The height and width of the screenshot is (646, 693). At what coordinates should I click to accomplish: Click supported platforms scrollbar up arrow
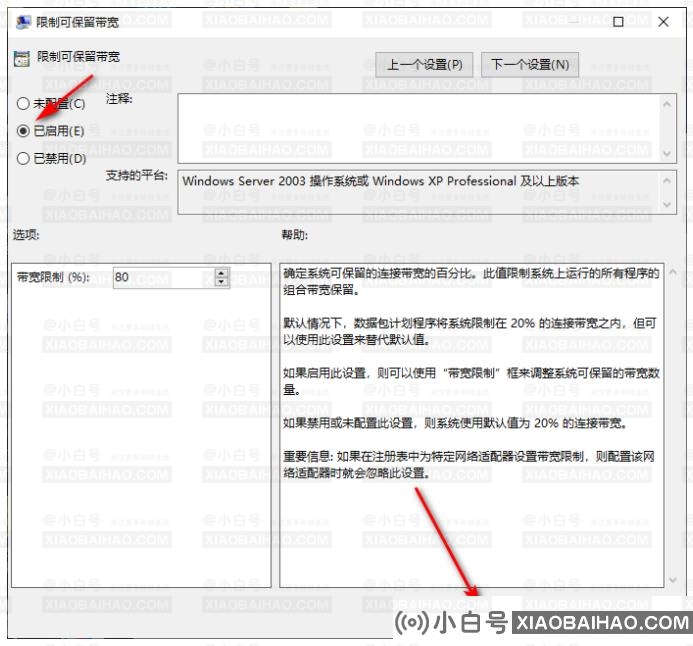coord(667,180)
